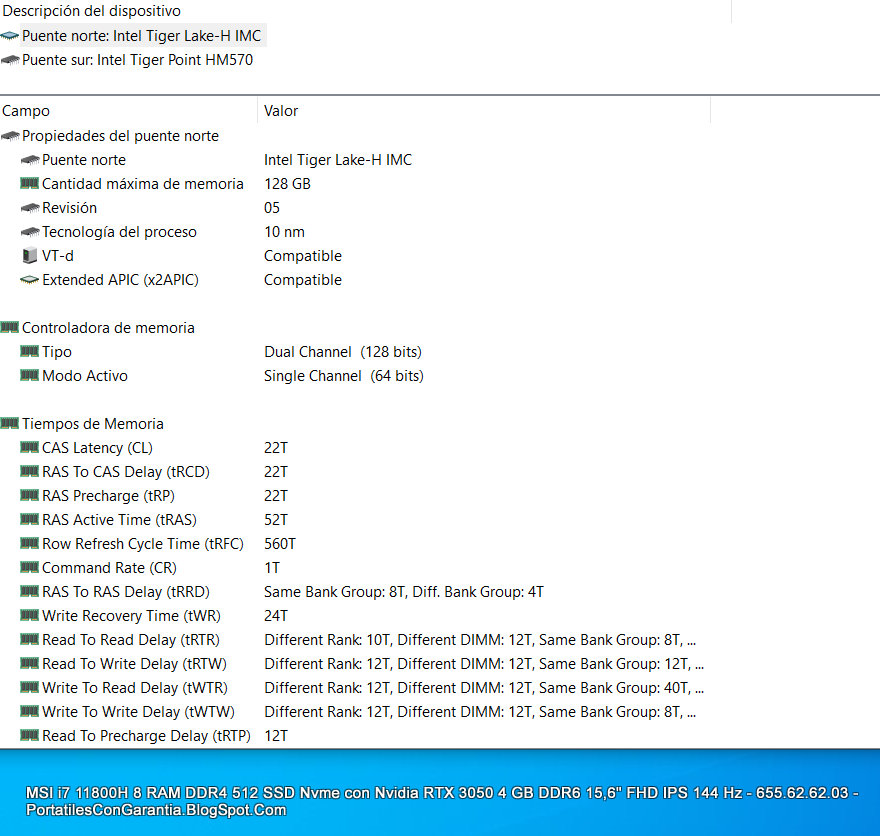Click the Command Rate (CR) label

[109, 568]
